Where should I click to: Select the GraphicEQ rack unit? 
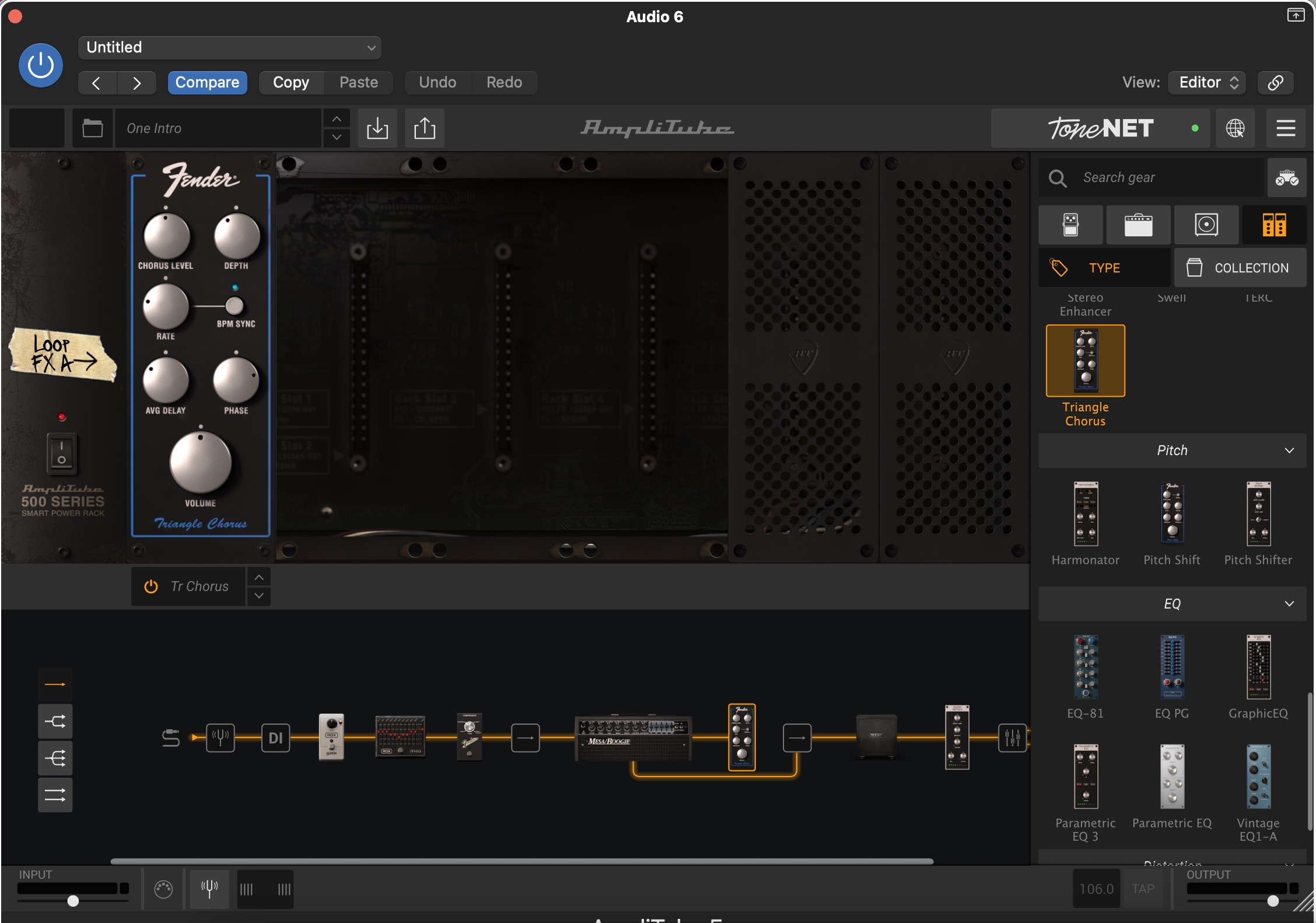(x=1258, y=667)
